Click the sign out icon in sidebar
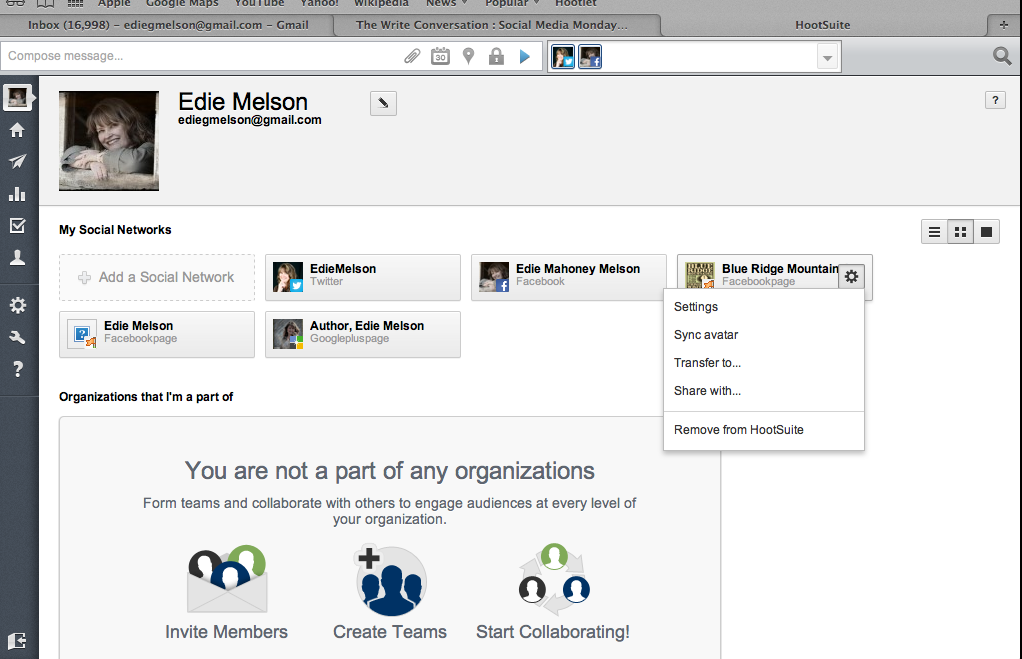The image size is (1022, 659). pyautogui.click(x=18, y=641)
